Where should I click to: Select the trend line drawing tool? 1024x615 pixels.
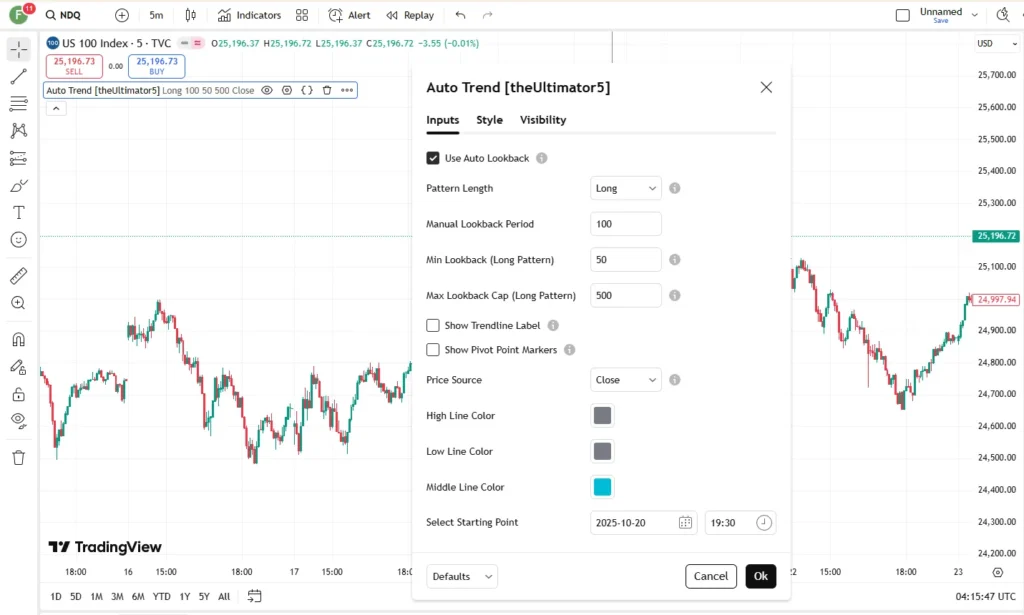pos(18,76)
